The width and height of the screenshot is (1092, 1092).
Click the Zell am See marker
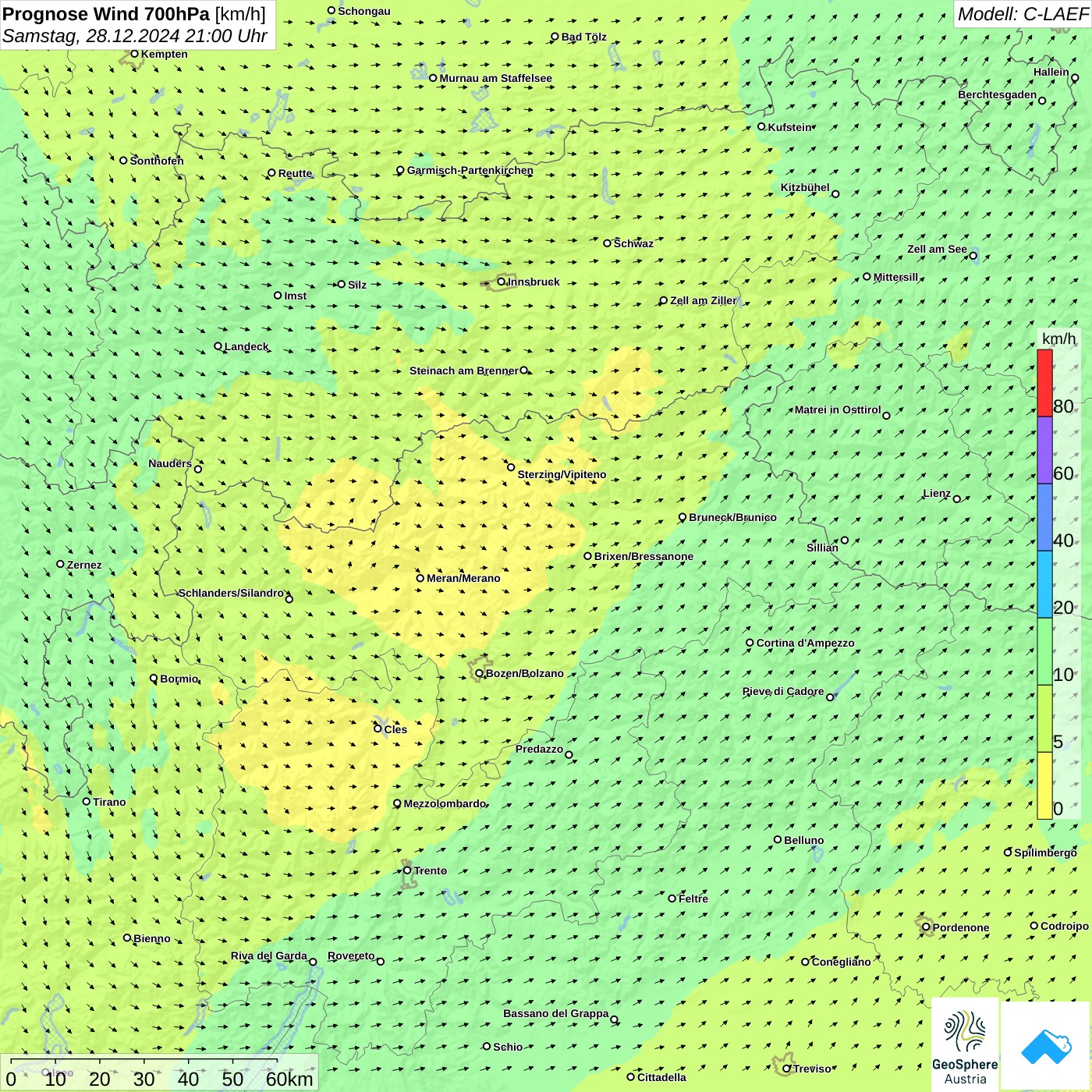click(973, 255)
